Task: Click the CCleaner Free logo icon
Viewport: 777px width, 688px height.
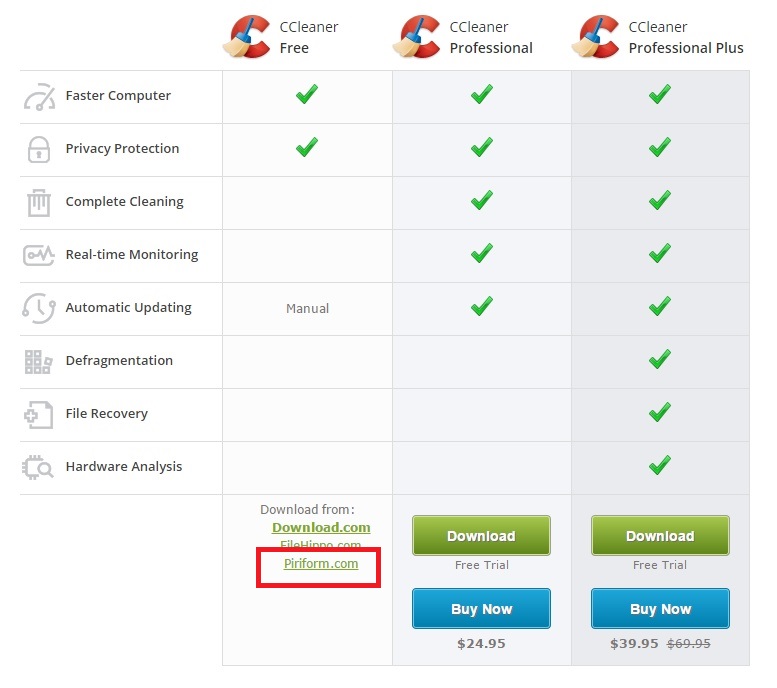Action: click(x=246, y=37)
